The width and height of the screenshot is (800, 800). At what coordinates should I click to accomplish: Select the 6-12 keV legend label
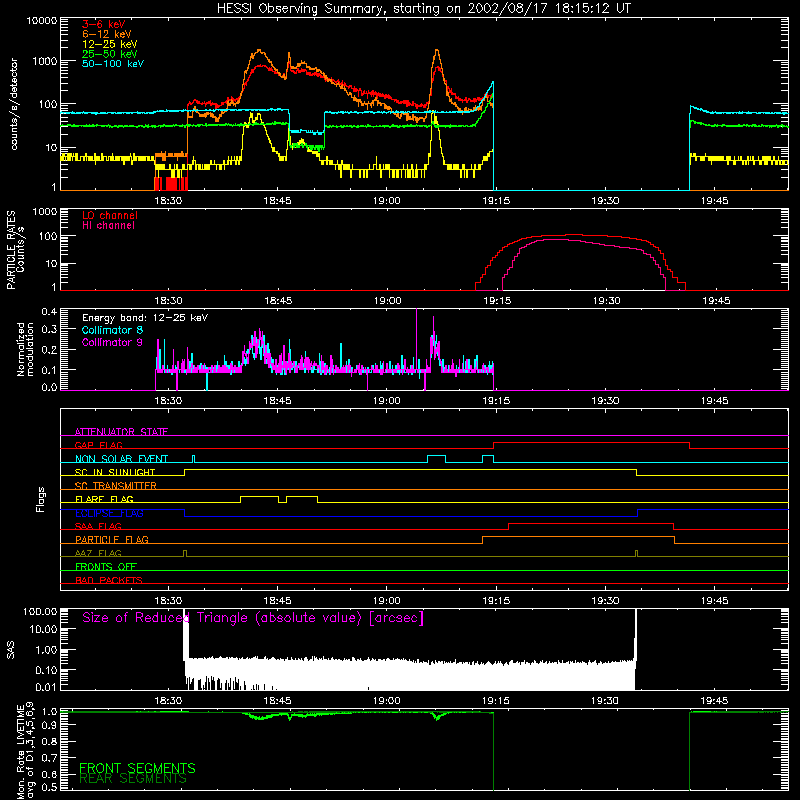click(x=107, y=34)
